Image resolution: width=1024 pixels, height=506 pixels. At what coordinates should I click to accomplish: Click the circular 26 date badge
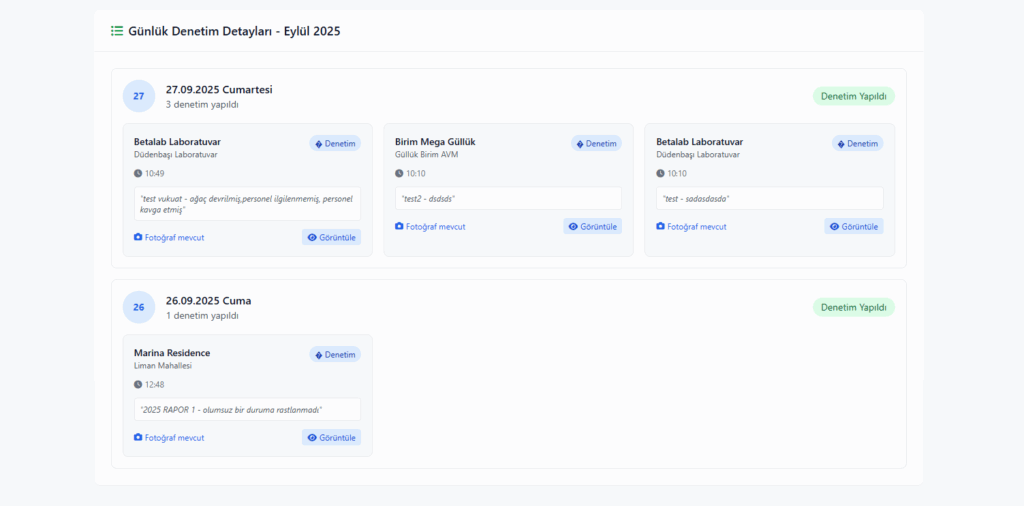pos(139,307)
